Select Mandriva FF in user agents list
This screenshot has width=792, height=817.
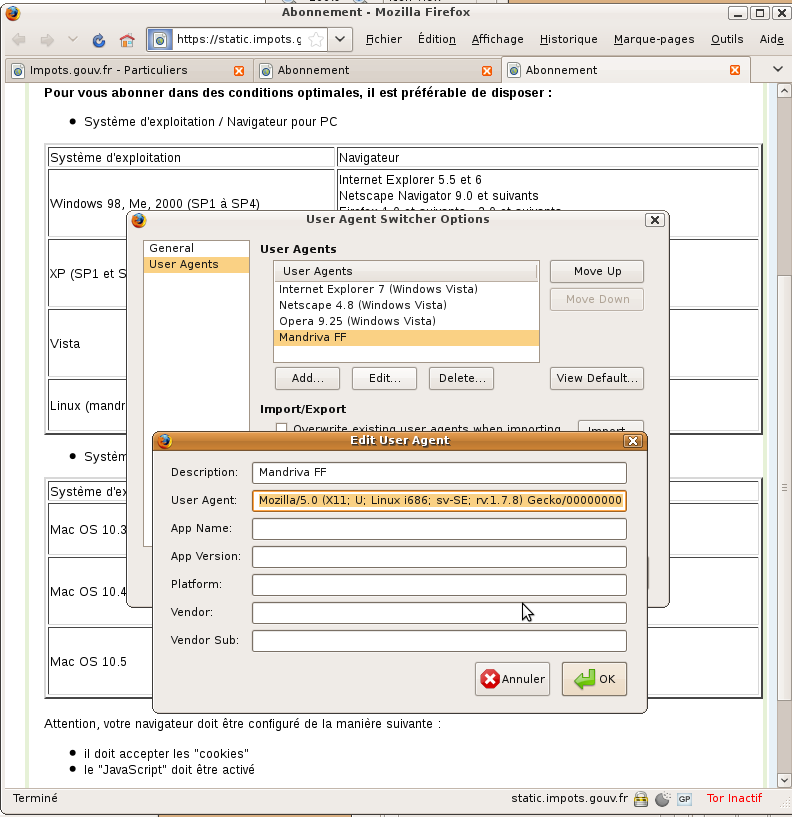[x=406, y=338]
